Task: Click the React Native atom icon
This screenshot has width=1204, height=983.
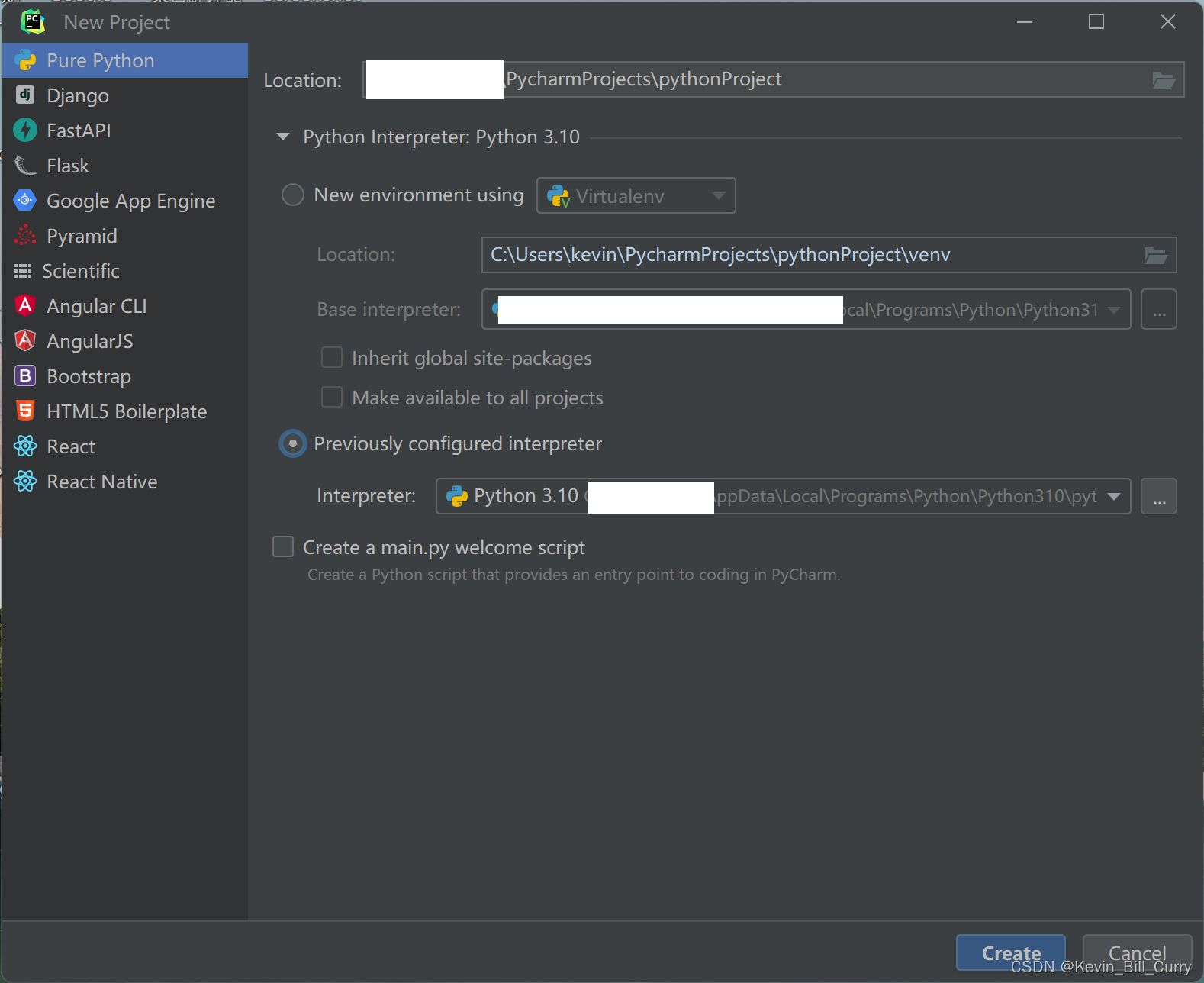Action: click(25, 481)
